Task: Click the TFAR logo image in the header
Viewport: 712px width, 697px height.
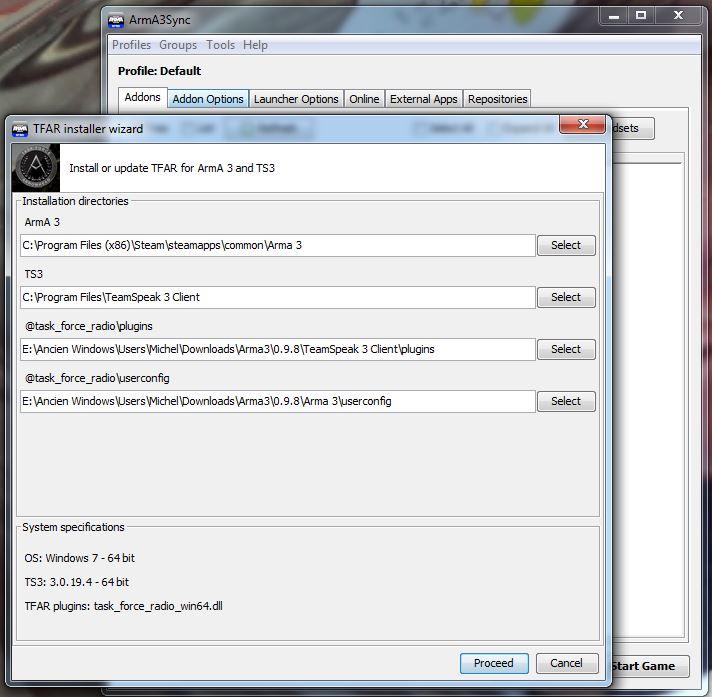Action: pyautogui.click(x=36, y=167)
